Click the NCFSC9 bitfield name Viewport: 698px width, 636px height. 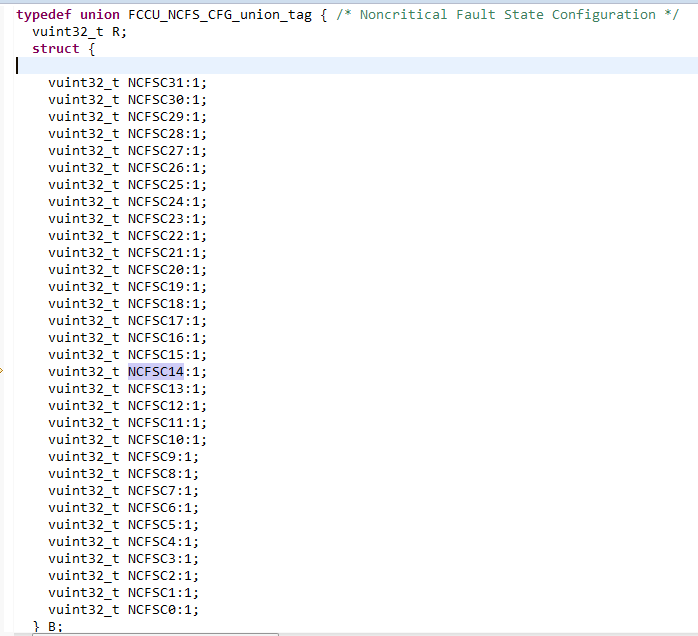152,457
